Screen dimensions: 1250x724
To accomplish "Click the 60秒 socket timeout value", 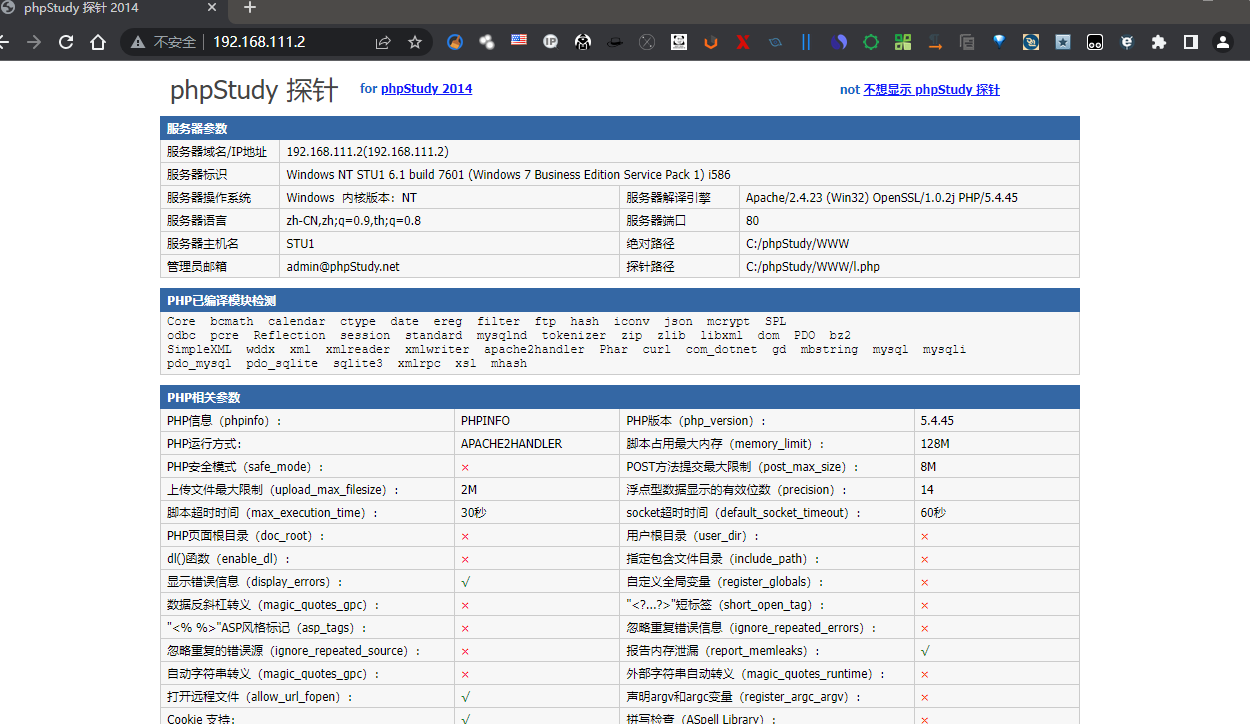I will pyautogui.click(x=934, y=513).
